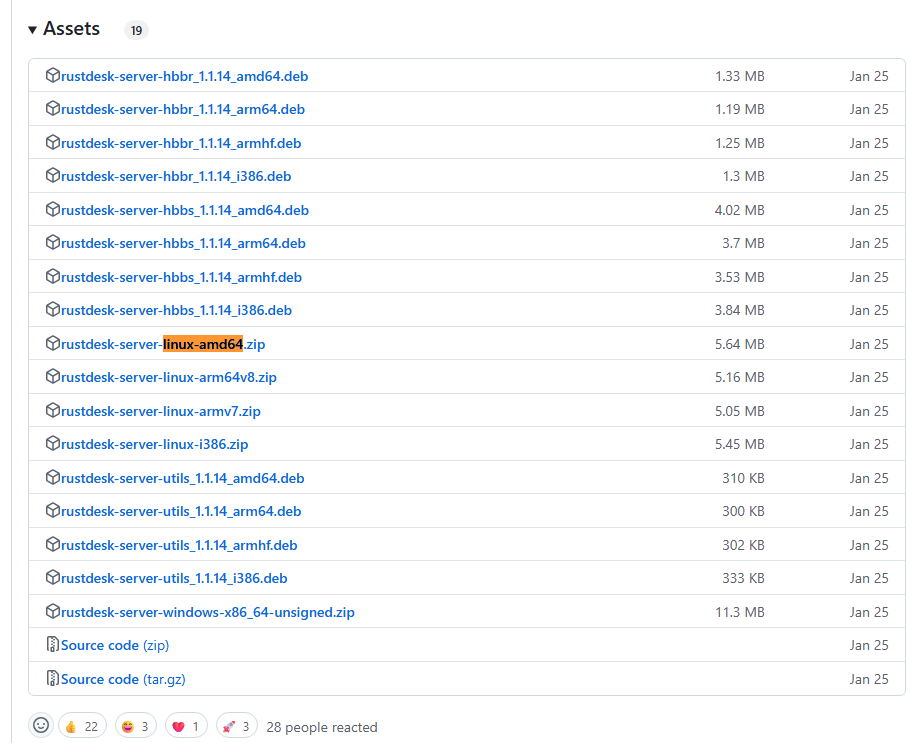Click package icon beside rustdesk-server-windows-x86_64-unsigned.zip

click(53, 612)
